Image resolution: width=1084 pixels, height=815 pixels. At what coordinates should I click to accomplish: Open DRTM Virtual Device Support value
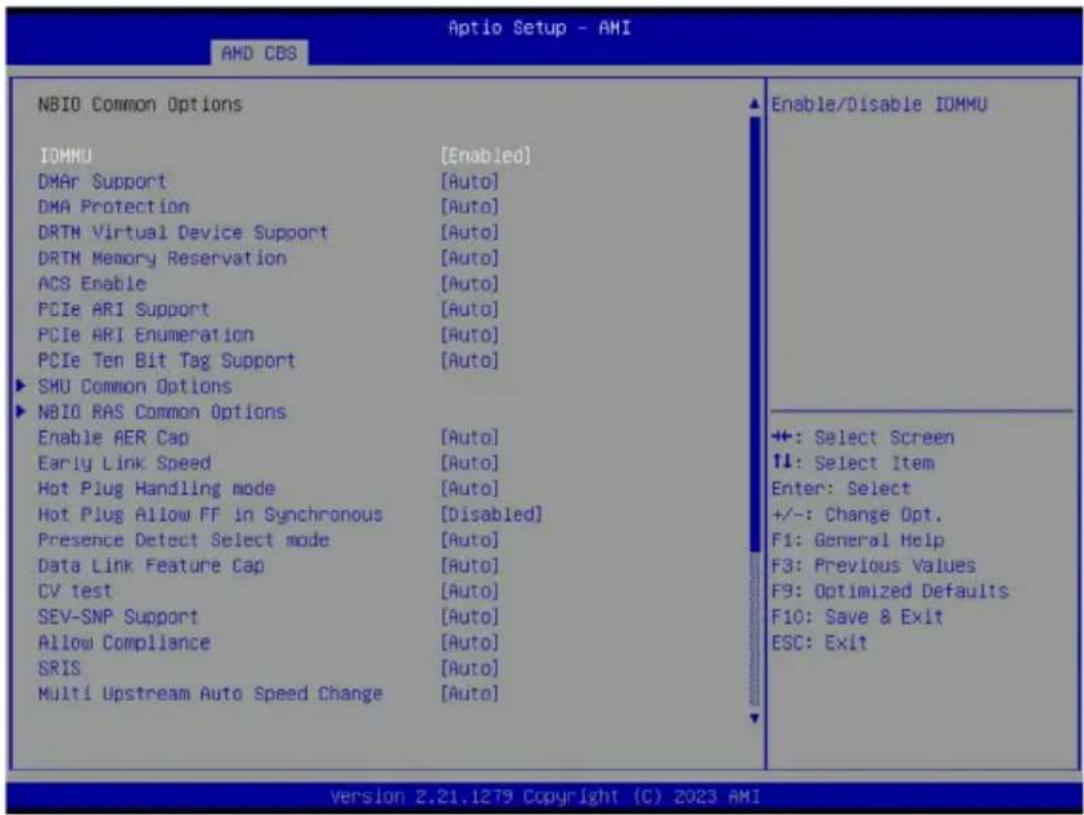tap(469, 232)
